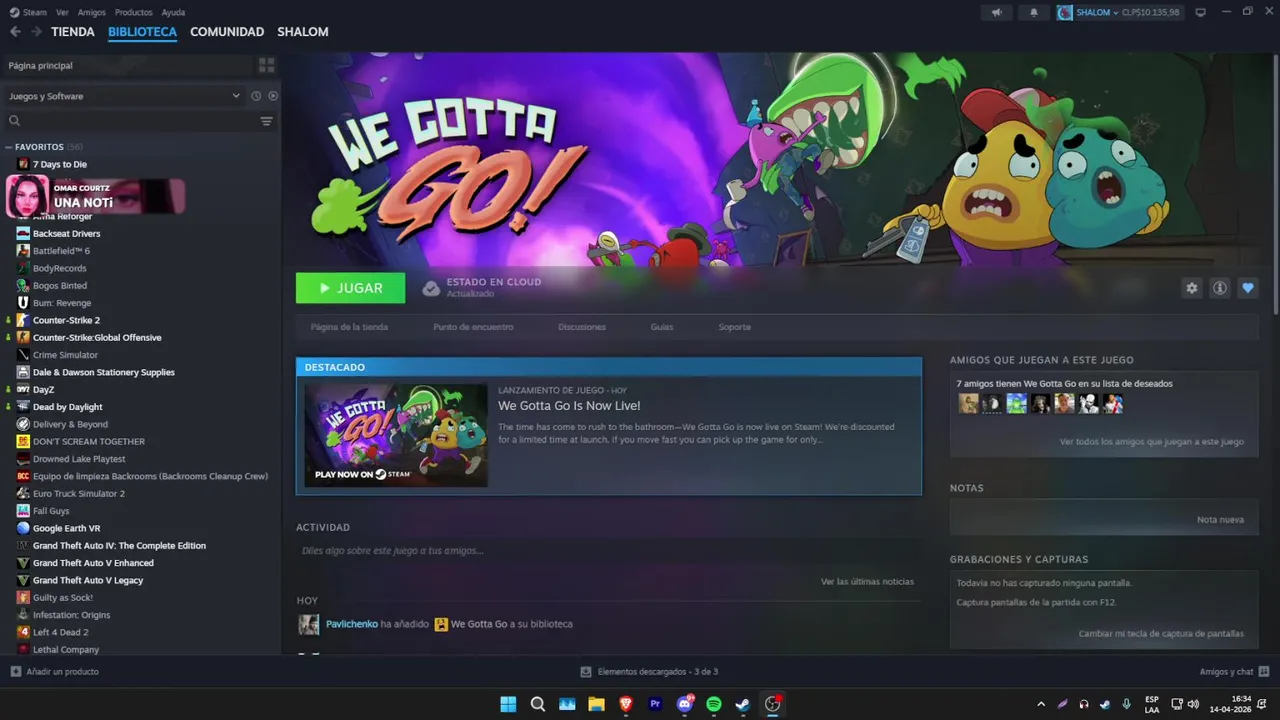Open the Ayuda menu

click(x=173, y=12)
